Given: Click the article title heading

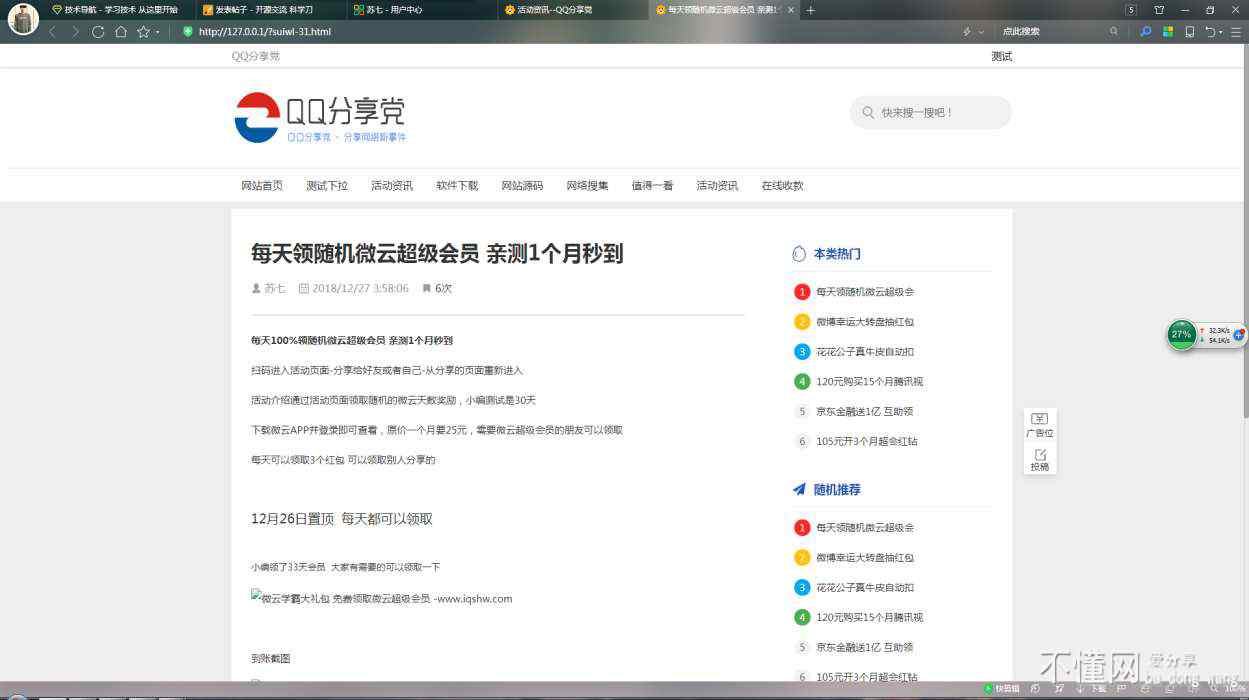Looking at the screenshot, I should click(437, 254).
